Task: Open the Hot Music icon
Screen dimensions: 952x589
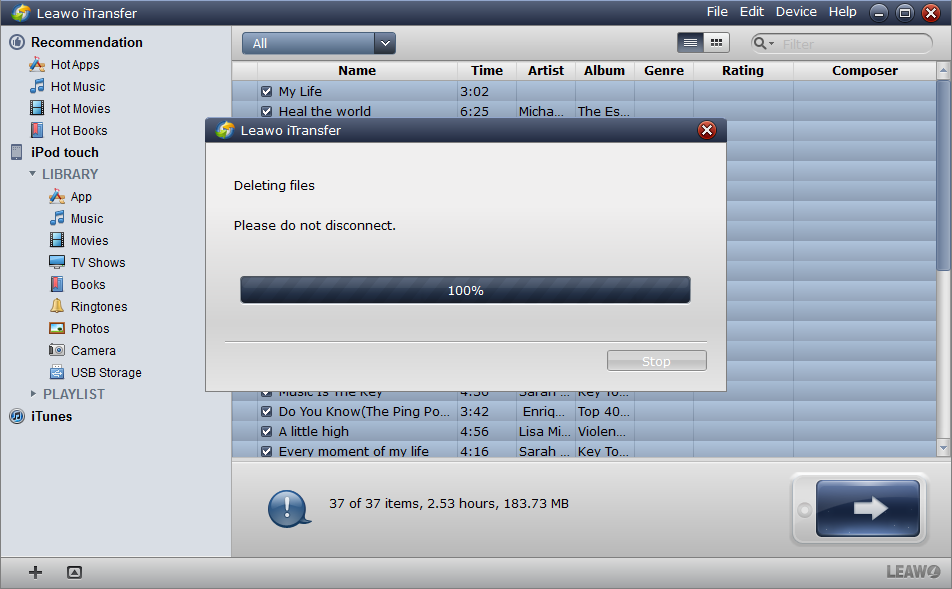Action: pyautogui.click(x=37, y=86)
